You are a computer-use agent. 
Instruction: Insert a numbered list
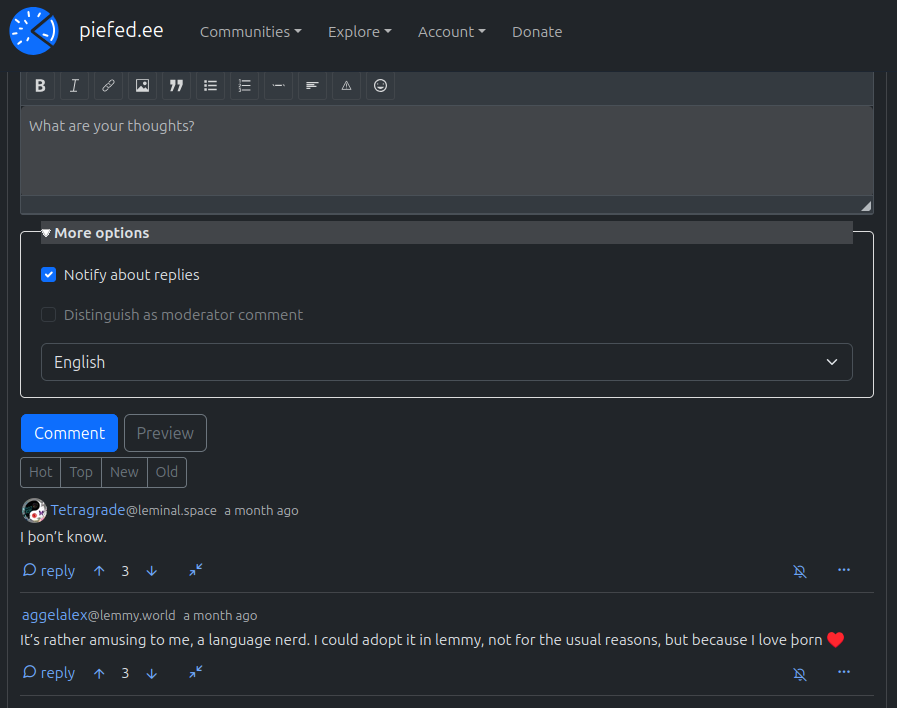tap(244, 86)
